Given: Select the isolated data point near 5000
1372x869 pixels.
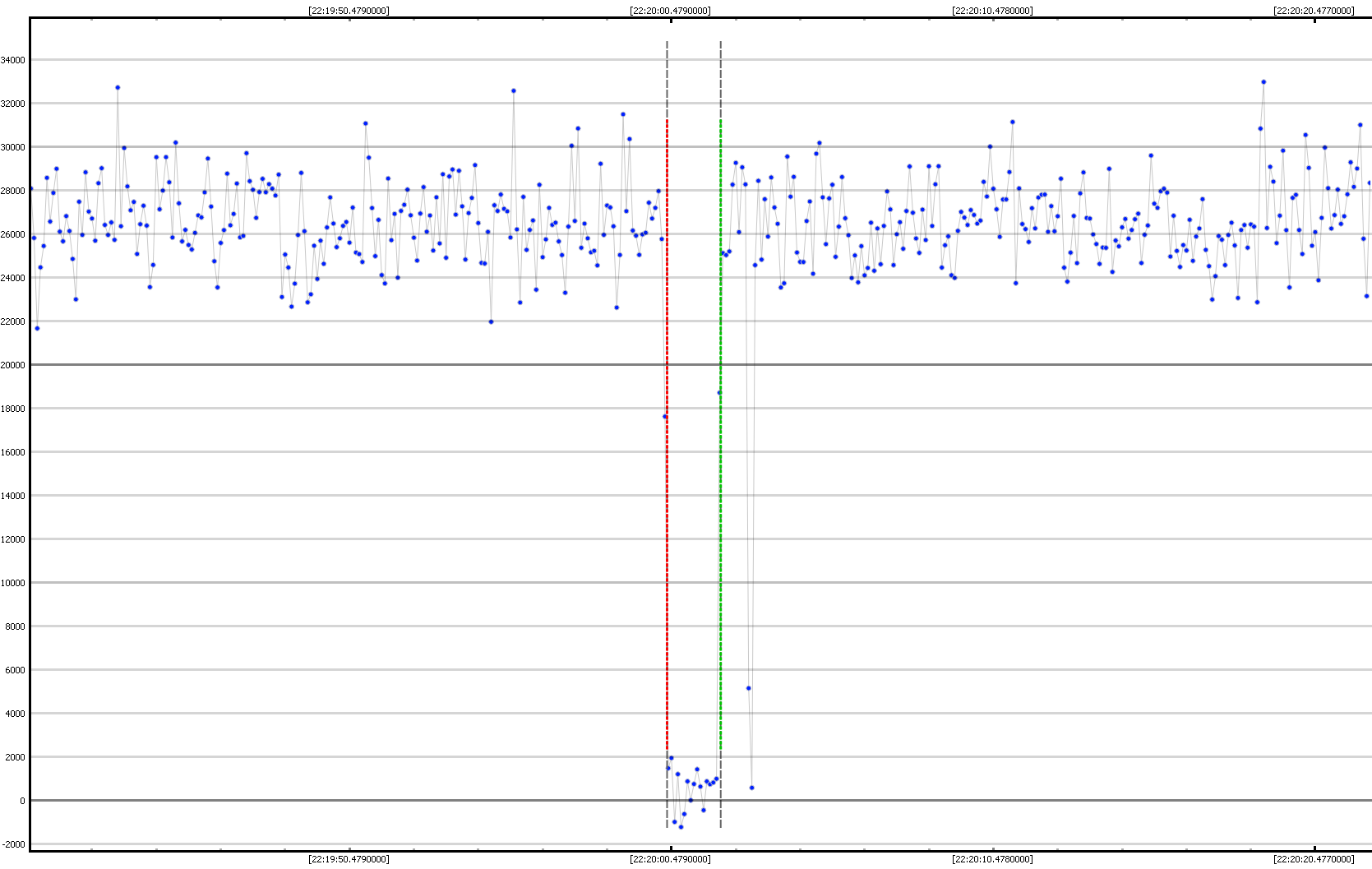Looking at the screenshot, I should pyautogui.click(x=748, y=688).
